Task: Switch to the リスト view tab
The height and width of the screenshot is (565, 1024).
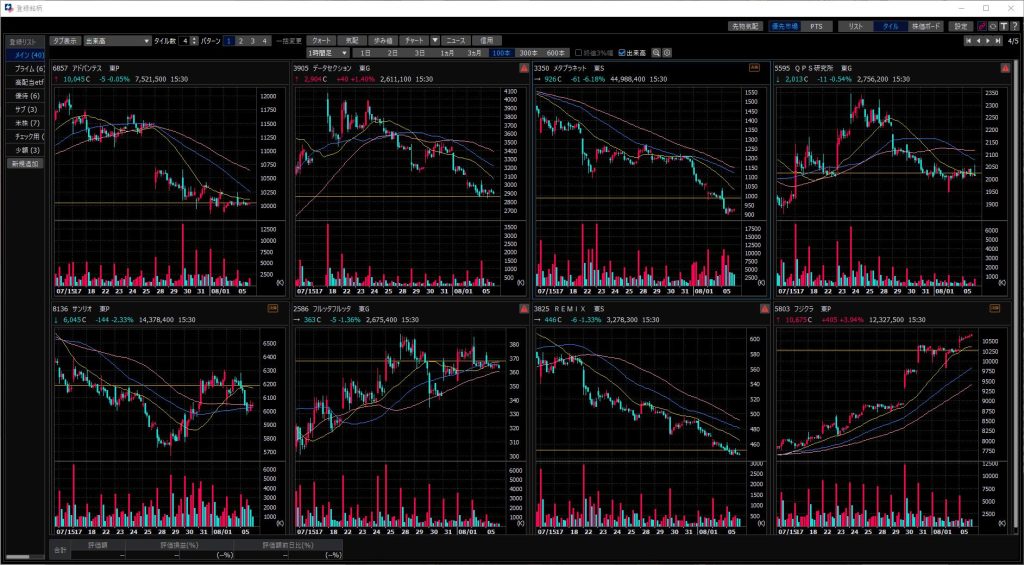Action: pos(854,26)
